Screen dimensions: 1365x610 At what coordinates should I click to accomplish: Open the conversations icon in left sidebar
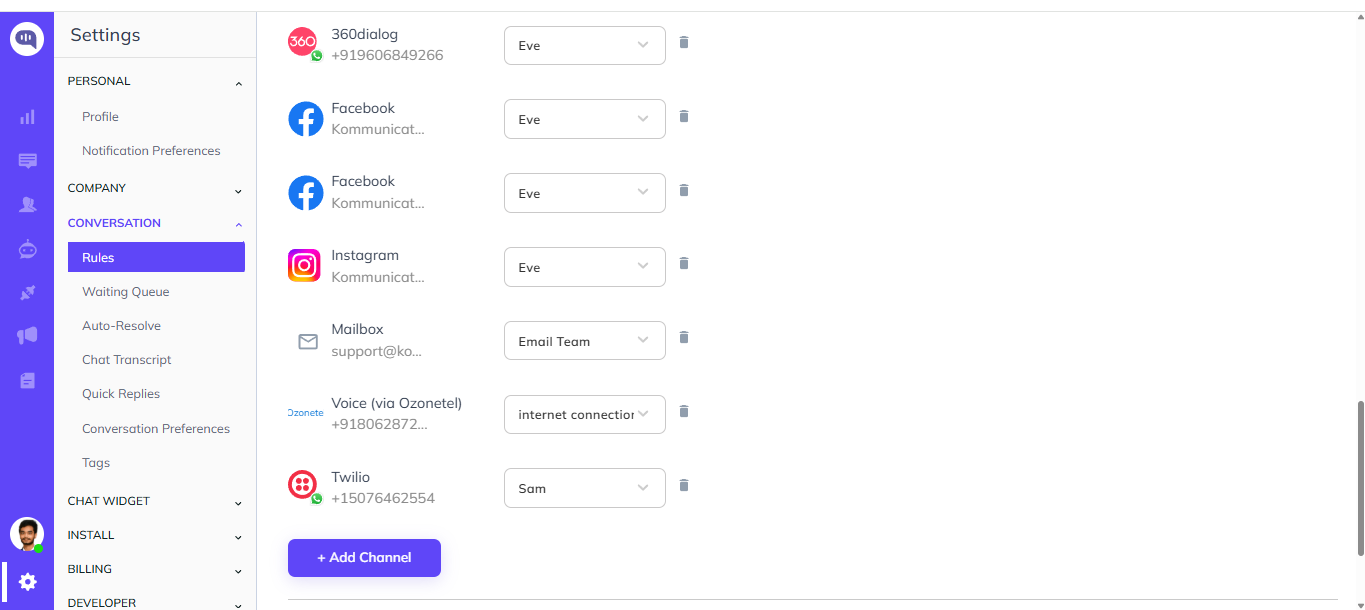[x=27, y=161]
